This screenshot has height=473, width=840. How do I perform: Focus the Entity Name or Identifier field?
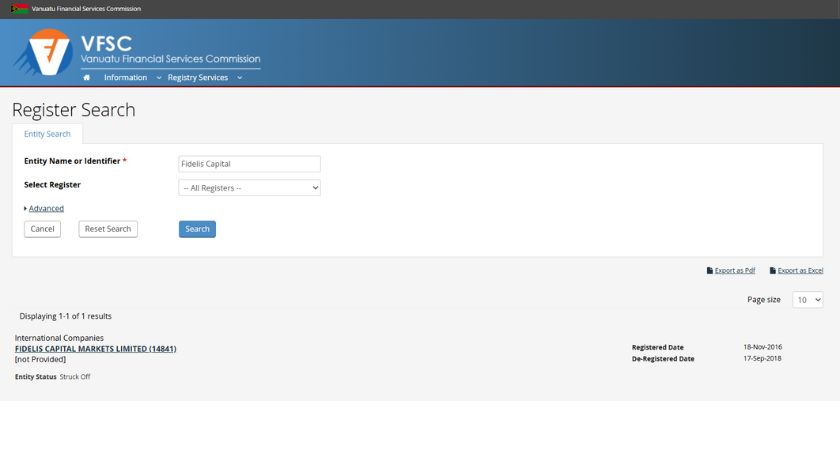click(x=249, y=164)
